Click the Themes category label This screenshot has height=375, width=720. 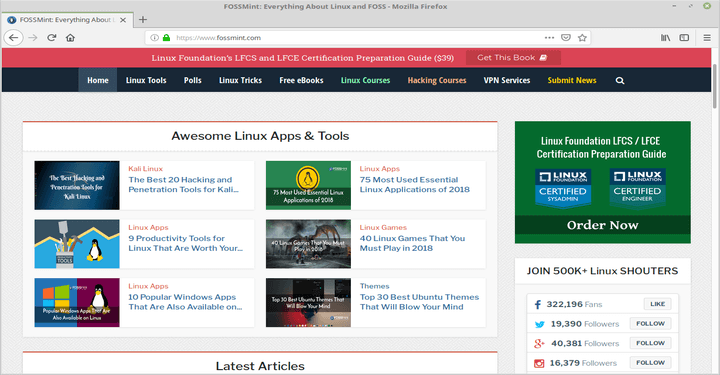[374, 286]
